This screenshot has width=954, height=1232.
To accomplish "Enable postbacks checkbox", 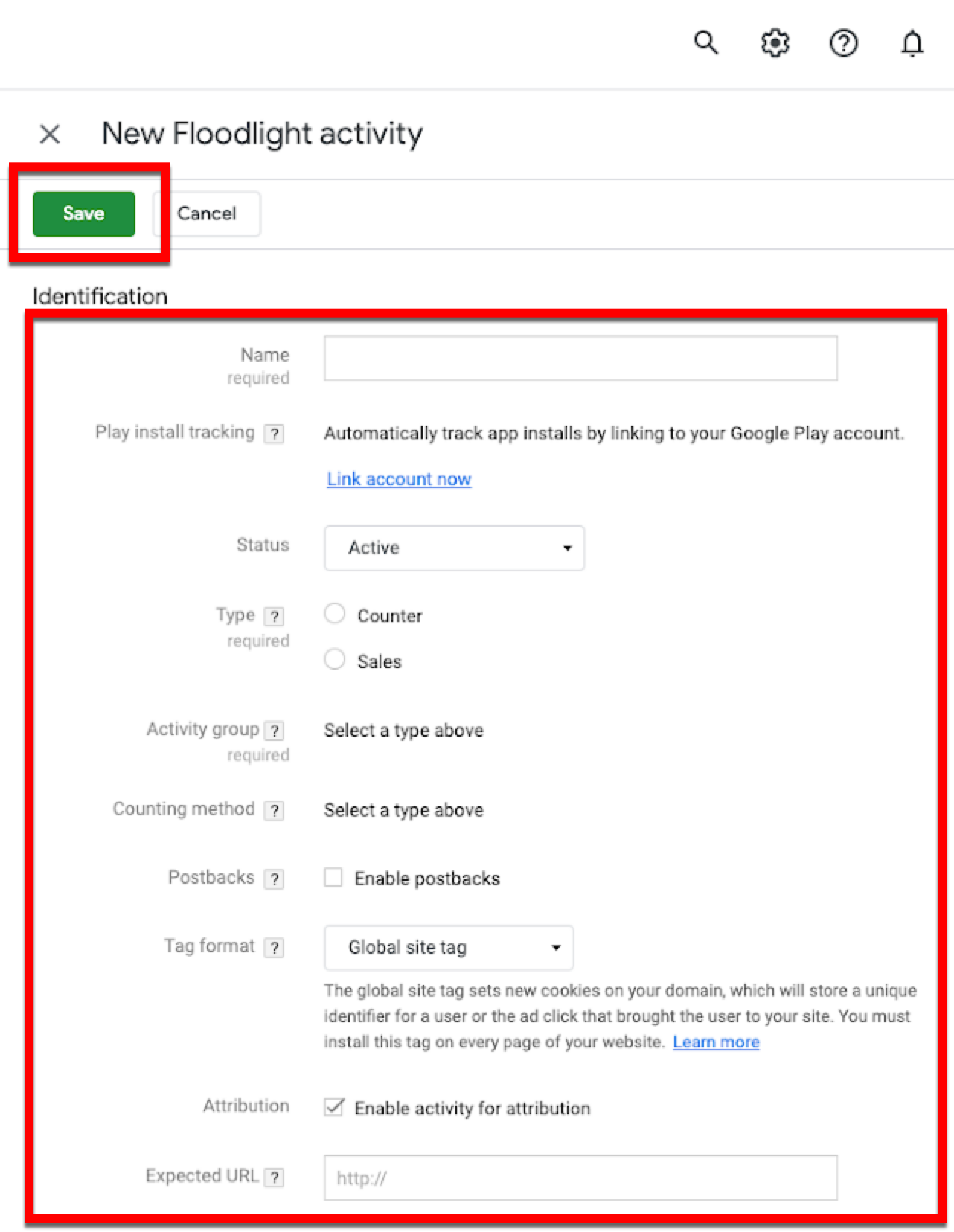I will pyautogui.click(x=333, y=878).
